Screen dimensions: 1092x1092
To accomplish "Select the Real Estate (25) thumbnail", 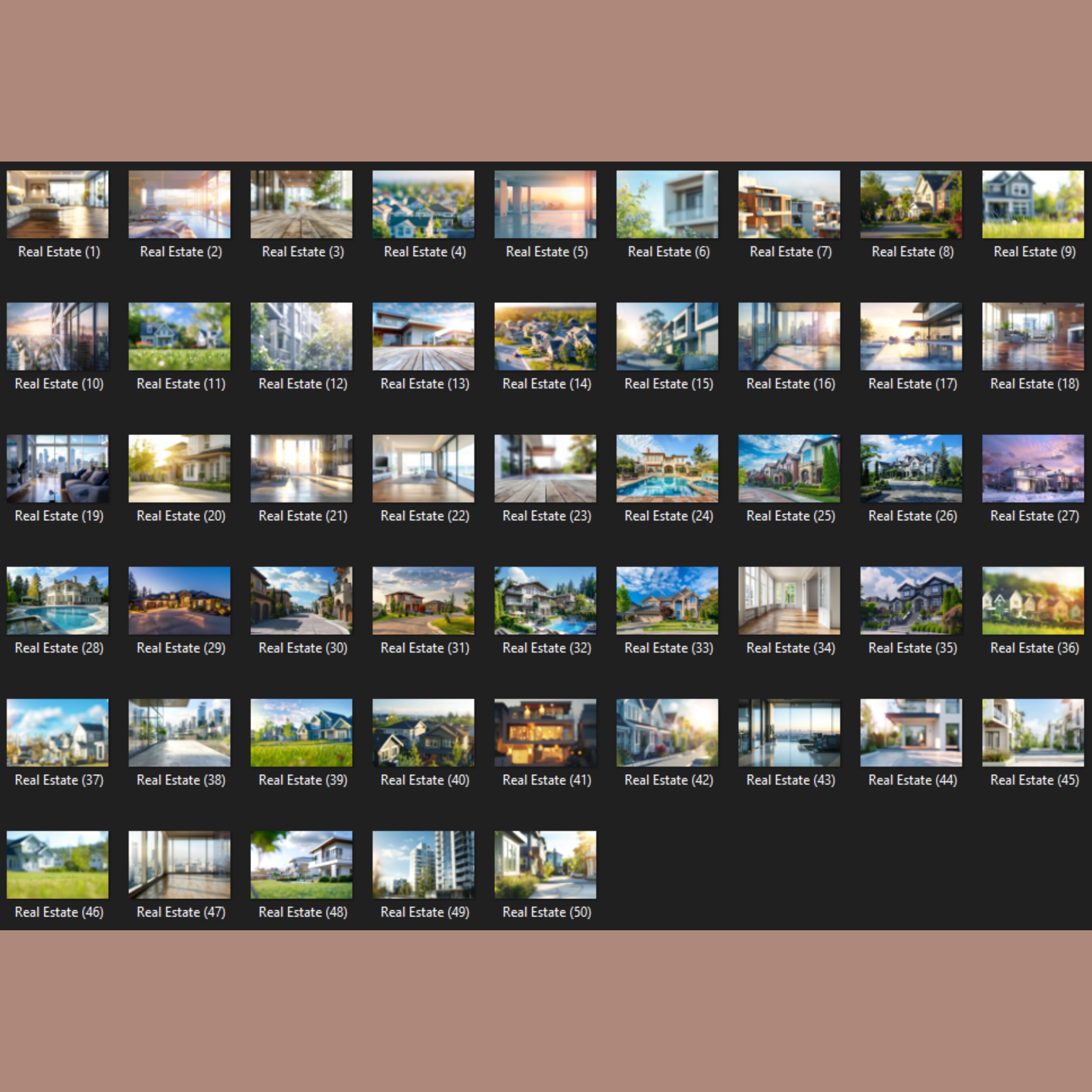I will [x=789, y=469].
